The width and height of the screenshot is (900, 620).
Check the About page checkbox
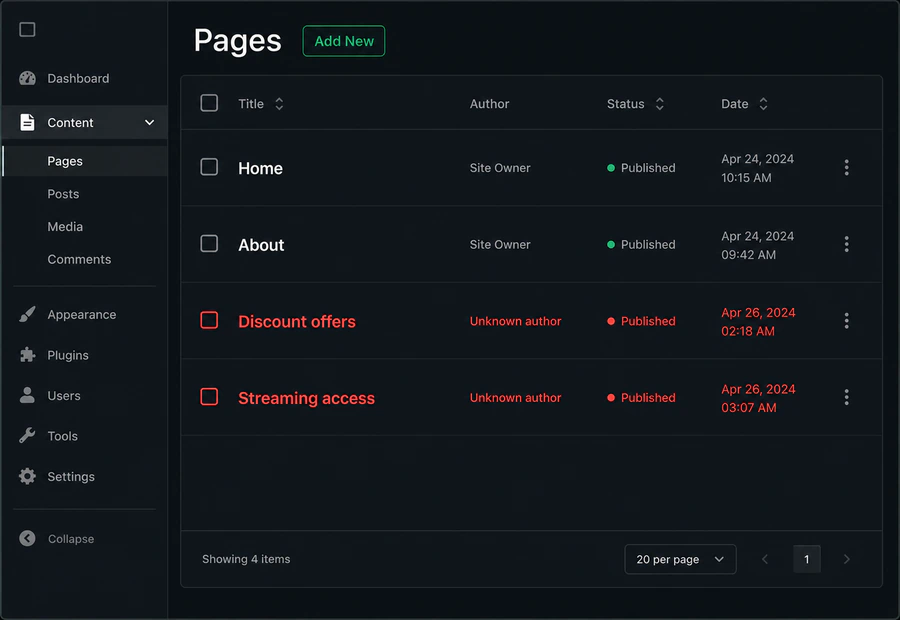(209, 243)
